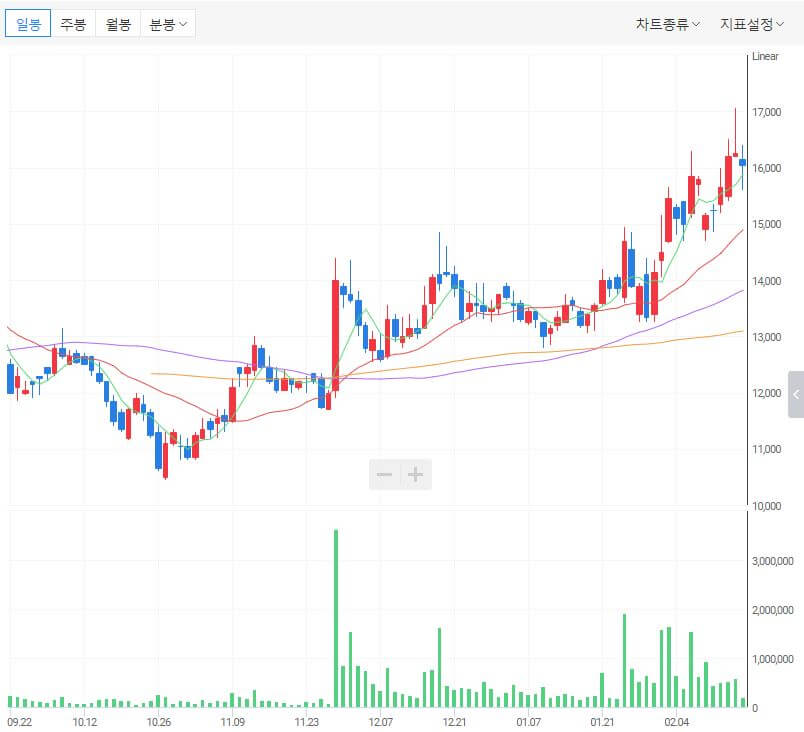Click the 16,000 price axis label
This screenshot has width=804, height=732.
click(x=767, y=168)
